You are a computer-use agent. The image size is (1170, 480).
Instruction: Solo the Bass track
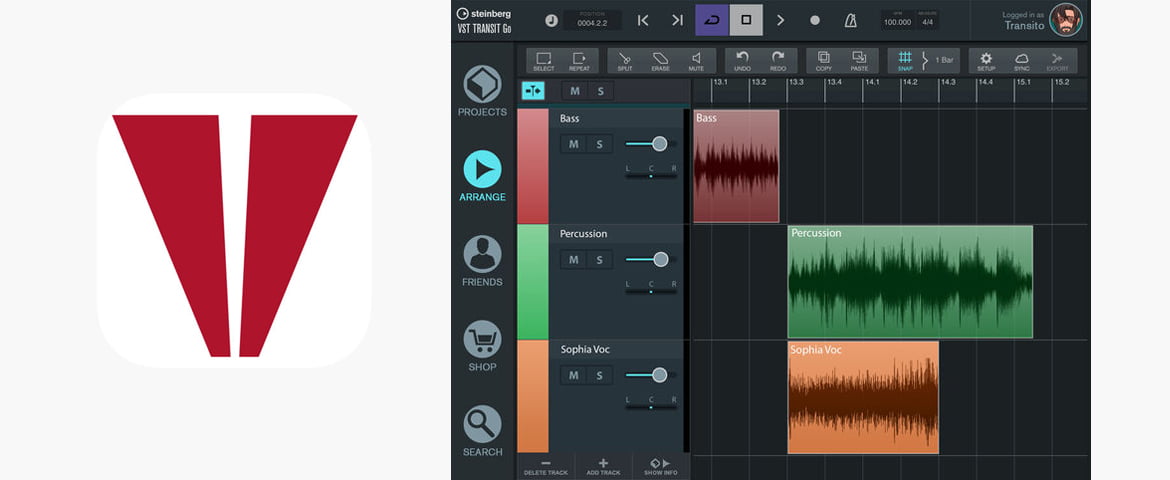[x=599, y=144]
